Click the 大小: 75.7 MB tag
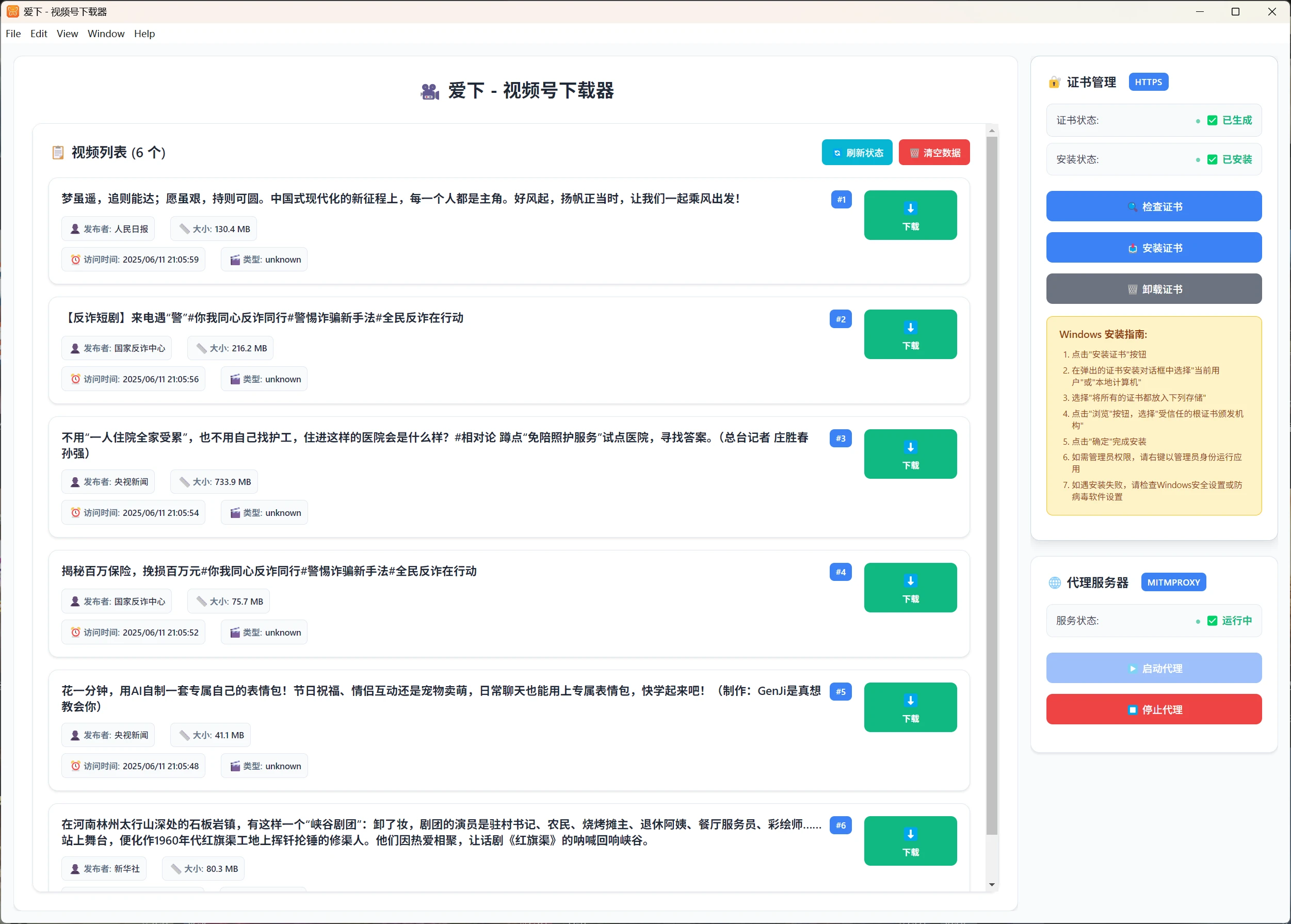This screenshot has height=924, width=1291. 228,602
